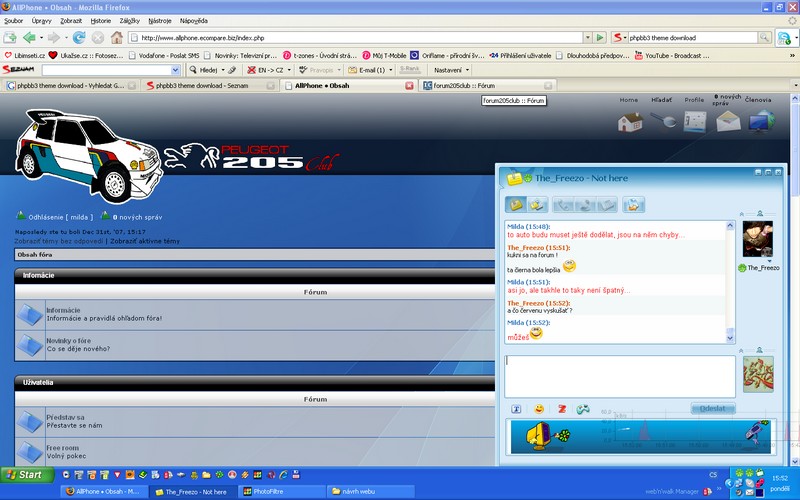Screen dimensions: 800x500
Task: Click the chat conversation vertical scrollbar
Action: click(730, 280)
